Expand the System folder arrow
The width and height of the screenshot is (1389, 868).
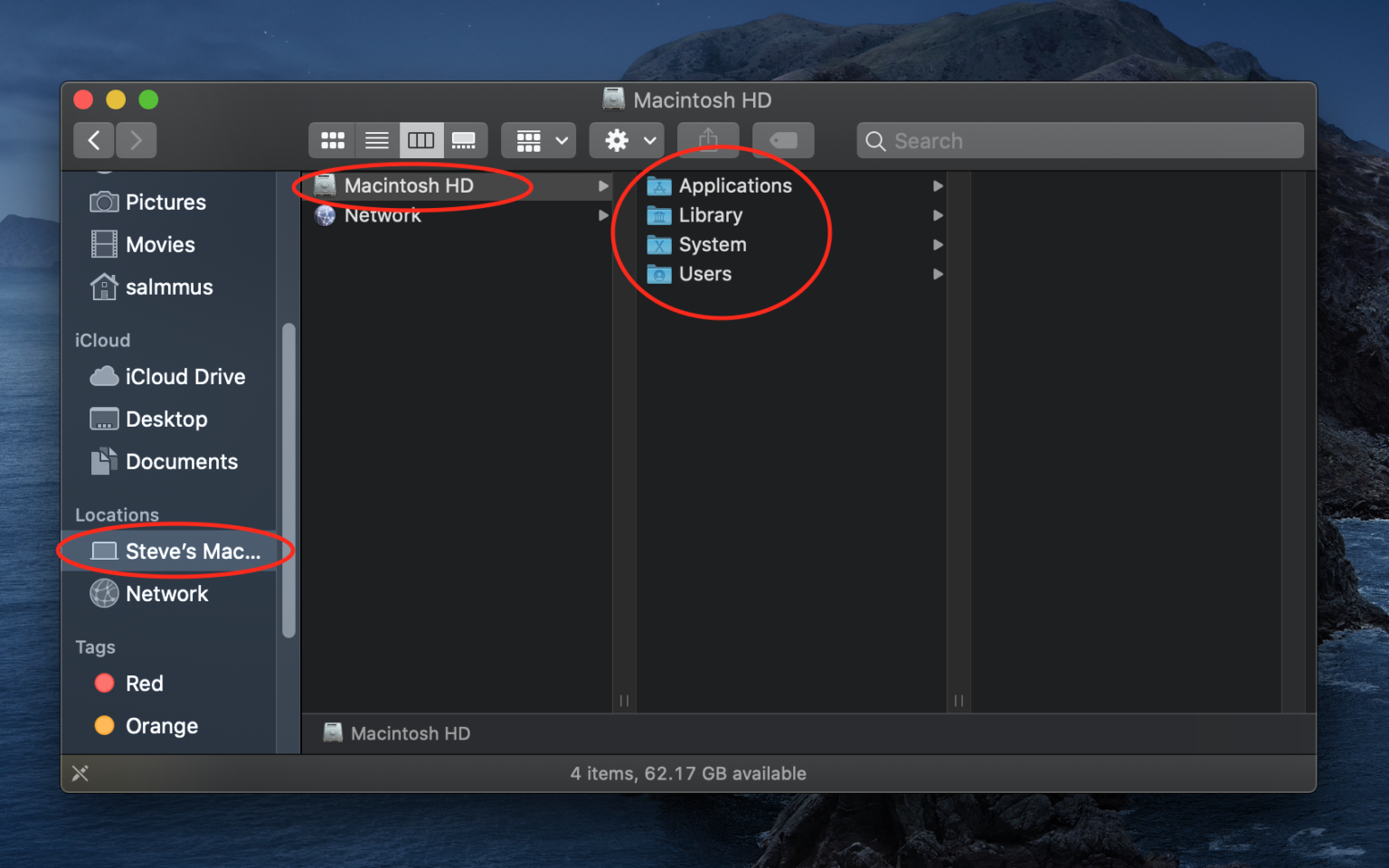pyautogui.click(x=938, y=244)
